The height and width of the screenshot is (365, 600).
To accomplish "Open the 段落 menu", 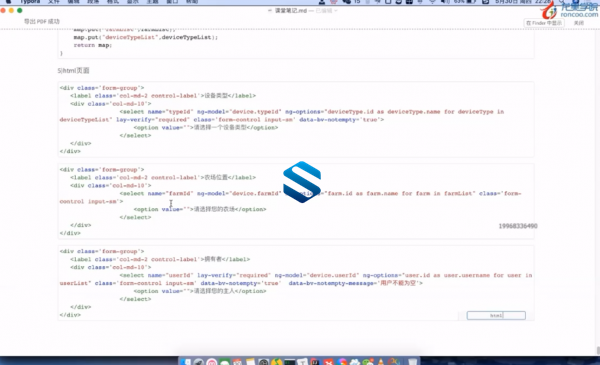I will pos(93,2).
